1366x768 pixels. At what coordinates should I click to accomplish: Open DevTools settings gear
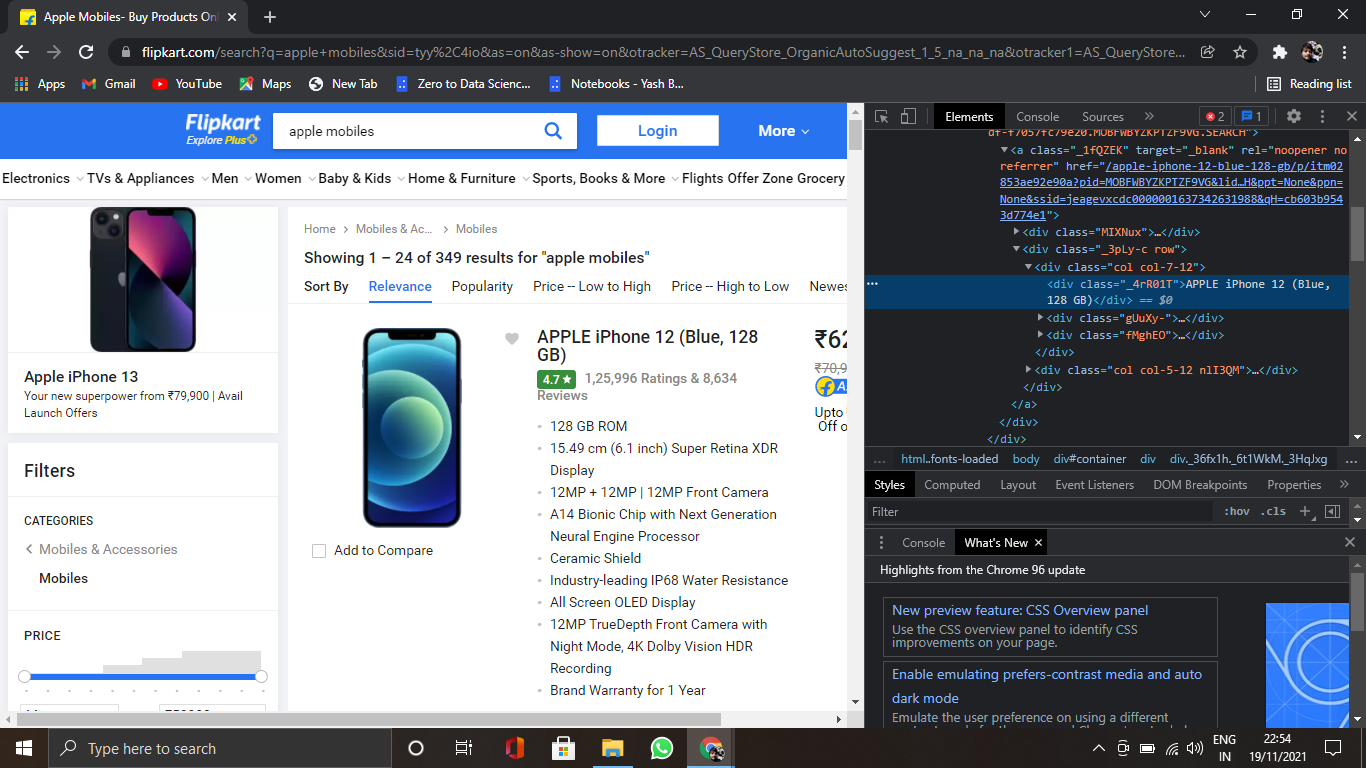[x=1294, y=116]
